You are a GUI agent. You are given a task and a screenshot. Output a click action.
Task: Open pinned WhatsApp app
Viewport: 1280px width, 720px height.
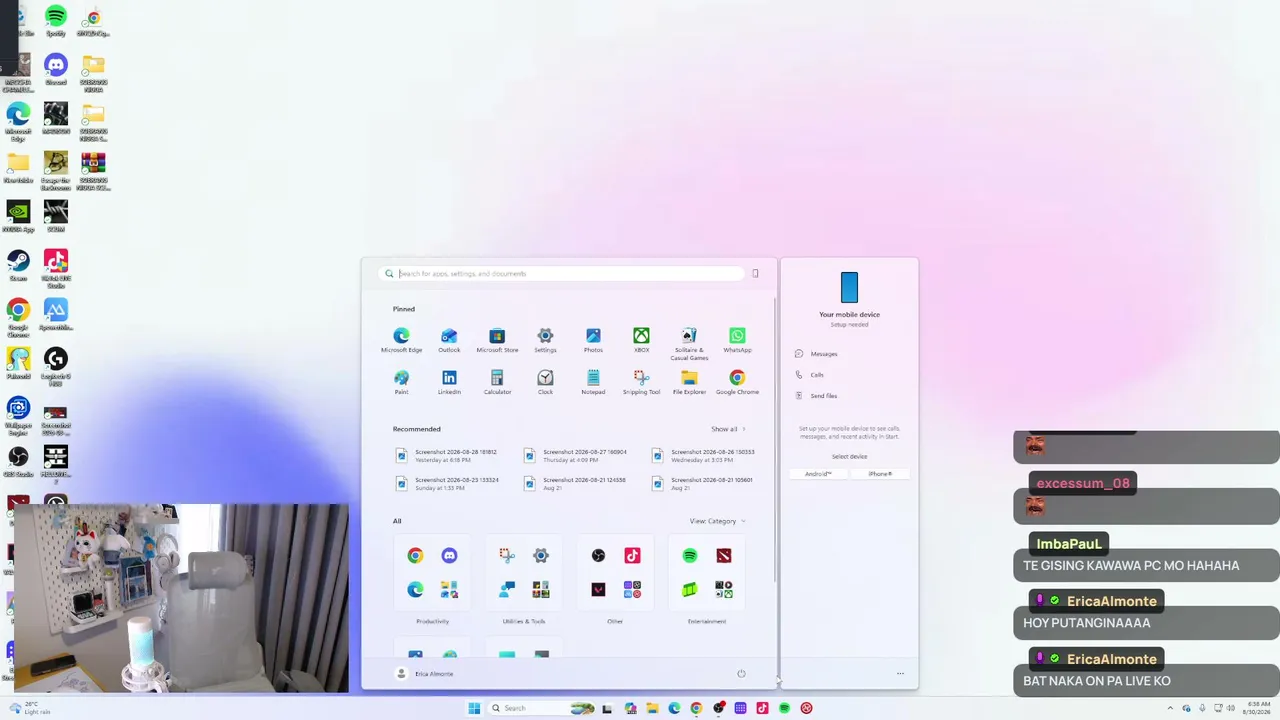pos(737,340)
